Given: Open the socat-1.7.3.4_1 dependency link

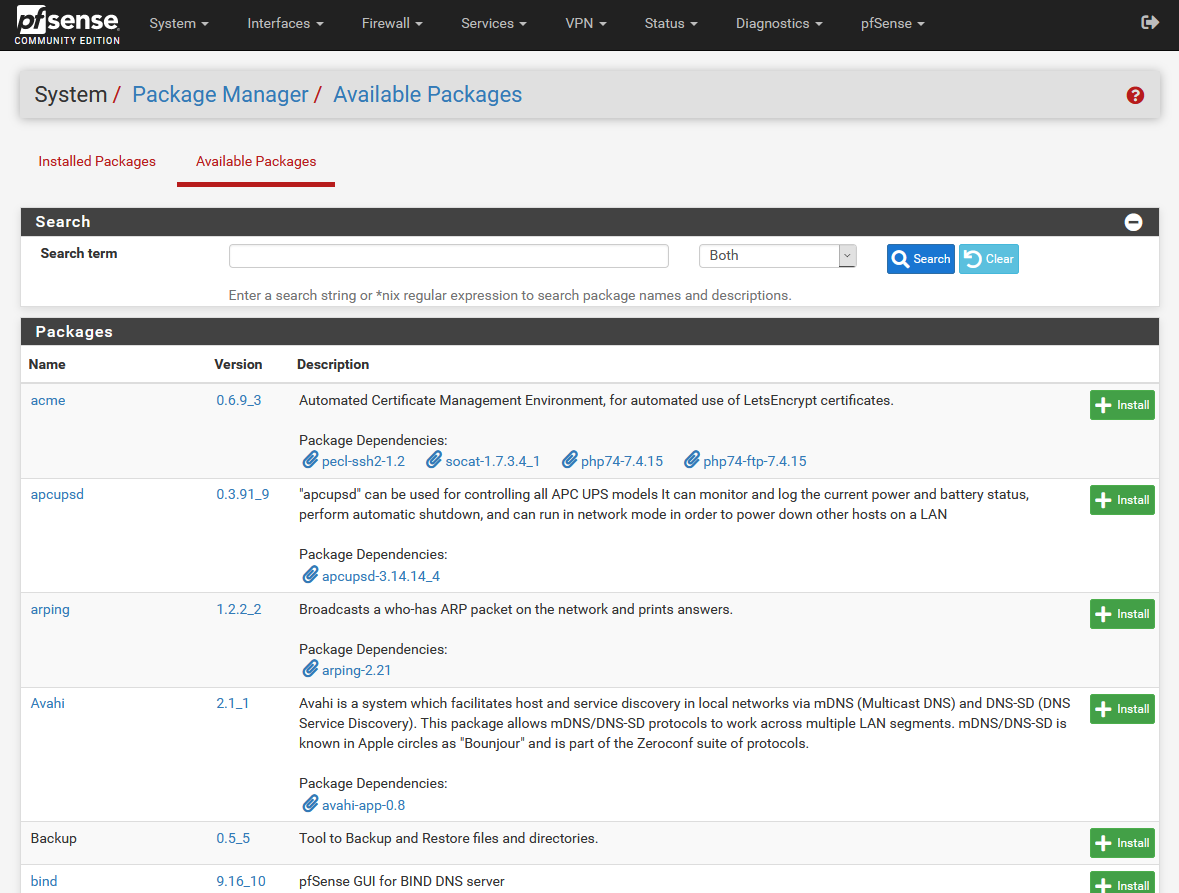Looking at the screenshot, I should (x=493, y=462).
